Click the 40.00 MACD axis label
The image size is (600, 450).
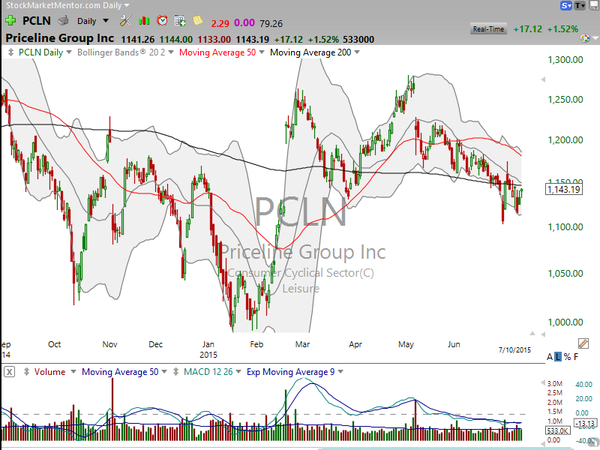[x=584, y=385]
